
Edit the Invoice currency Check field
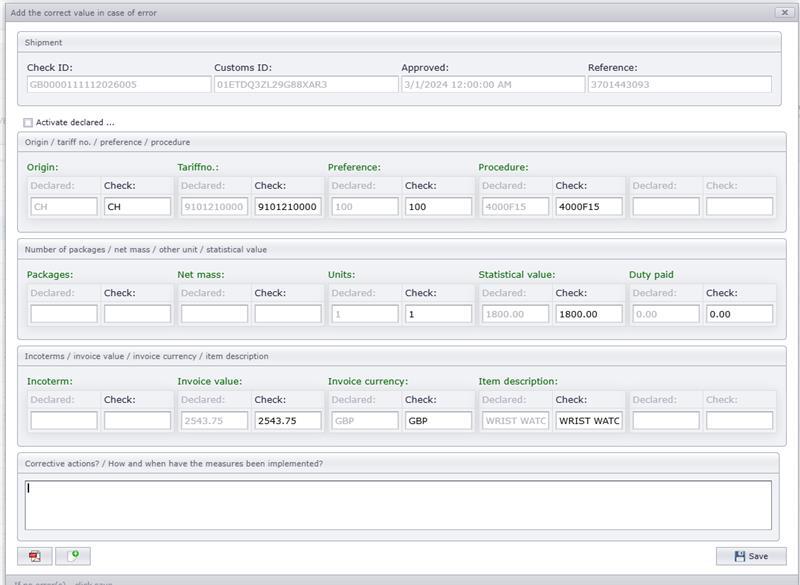point(438,420)
